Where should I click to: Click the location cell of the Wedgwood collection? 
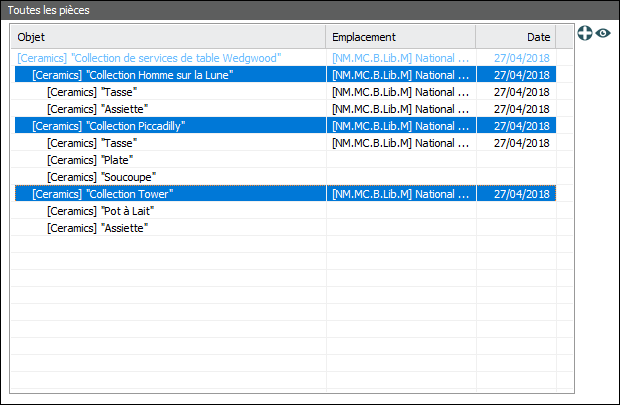click(400, 58)
